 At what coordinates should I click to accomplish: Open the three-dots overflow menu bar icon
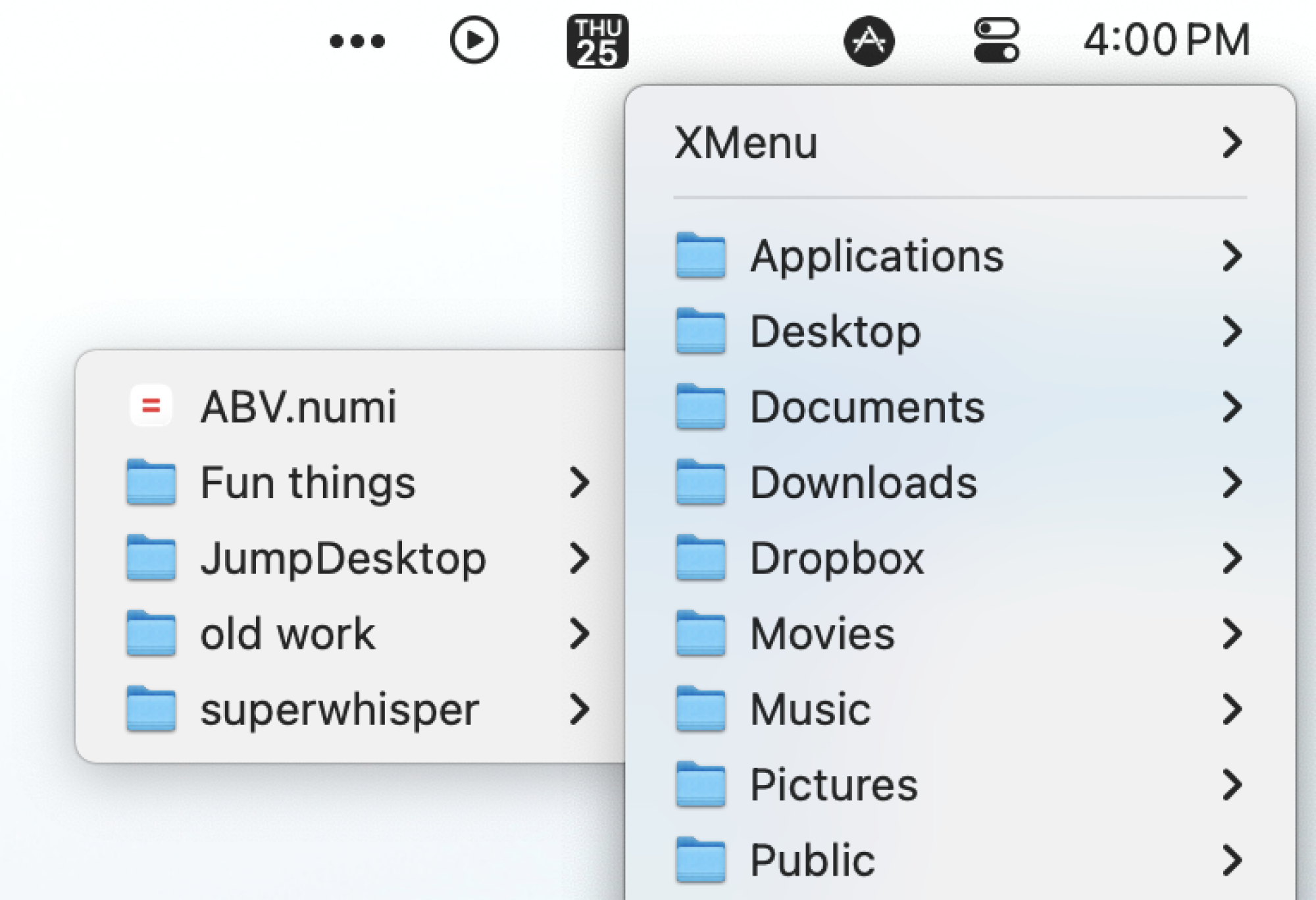pyautogui.click(x=357, y=41)
